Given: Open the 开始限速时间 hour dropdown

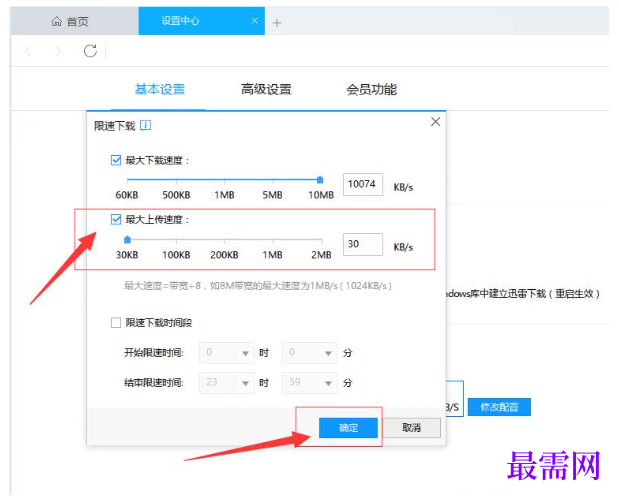Looking at the screenshot, I should [227, 353].
